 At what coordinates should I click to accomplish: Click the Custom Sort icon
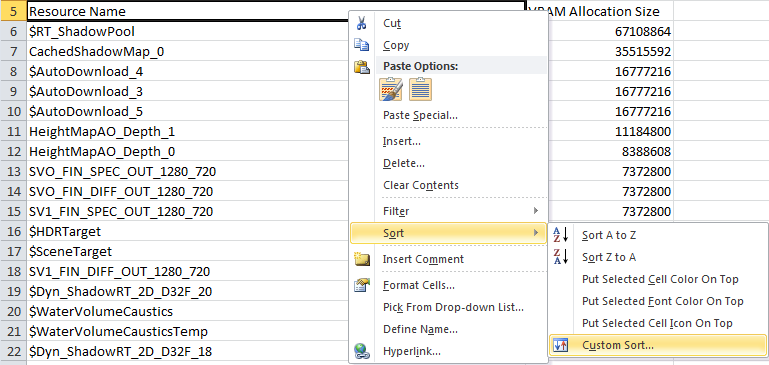pyautogui.click(x=560, y=345)
